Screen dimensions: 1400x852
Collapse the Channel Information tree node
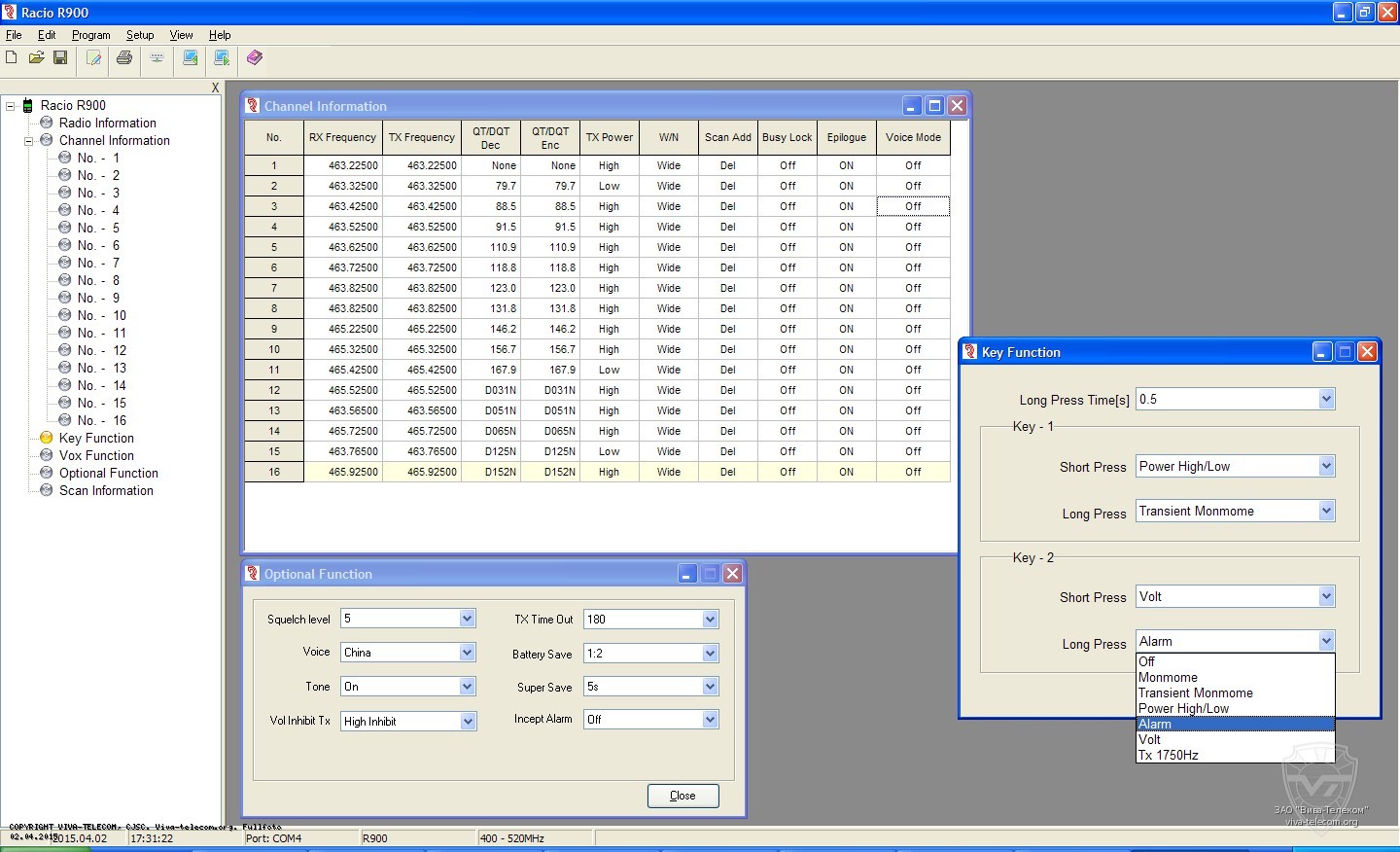pyautogui.click(x=28, y=141)
